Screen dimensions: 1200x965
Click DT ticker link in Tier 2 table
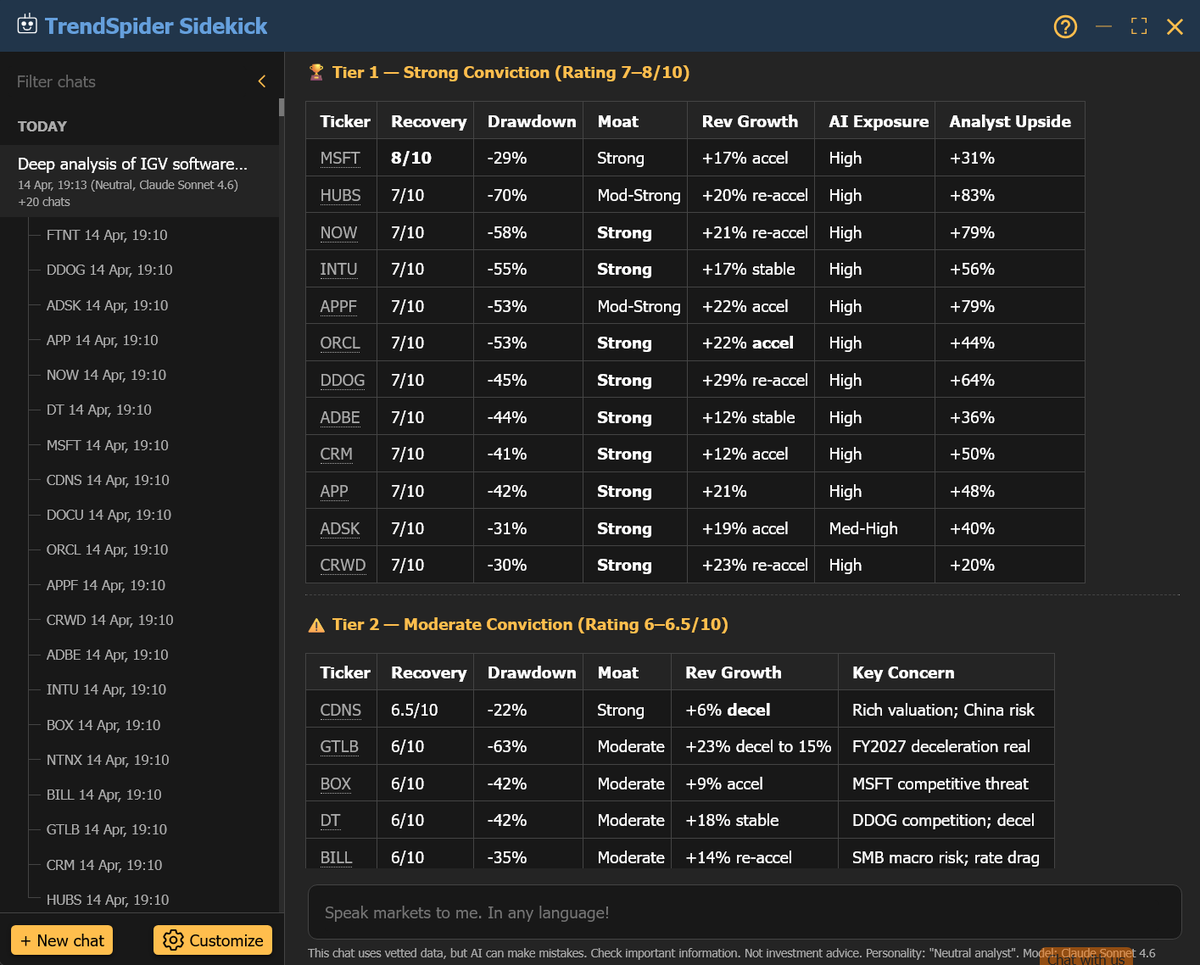click(330, 821)
